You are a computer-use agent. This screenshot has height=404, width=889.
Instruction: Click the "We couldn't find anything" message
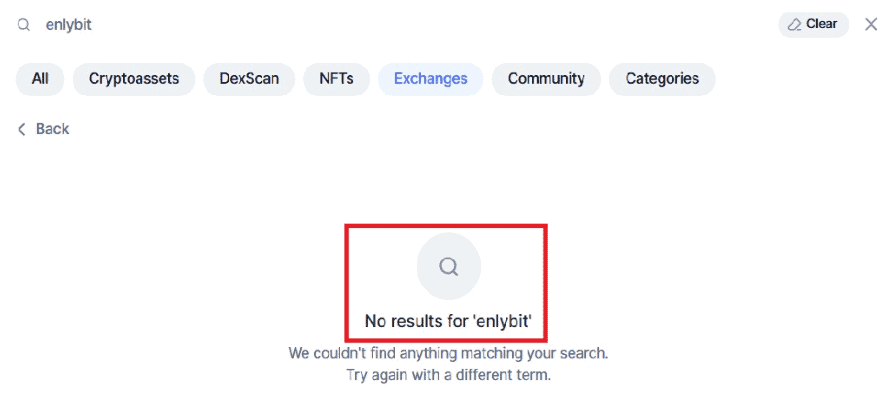[x=447, y=353]
